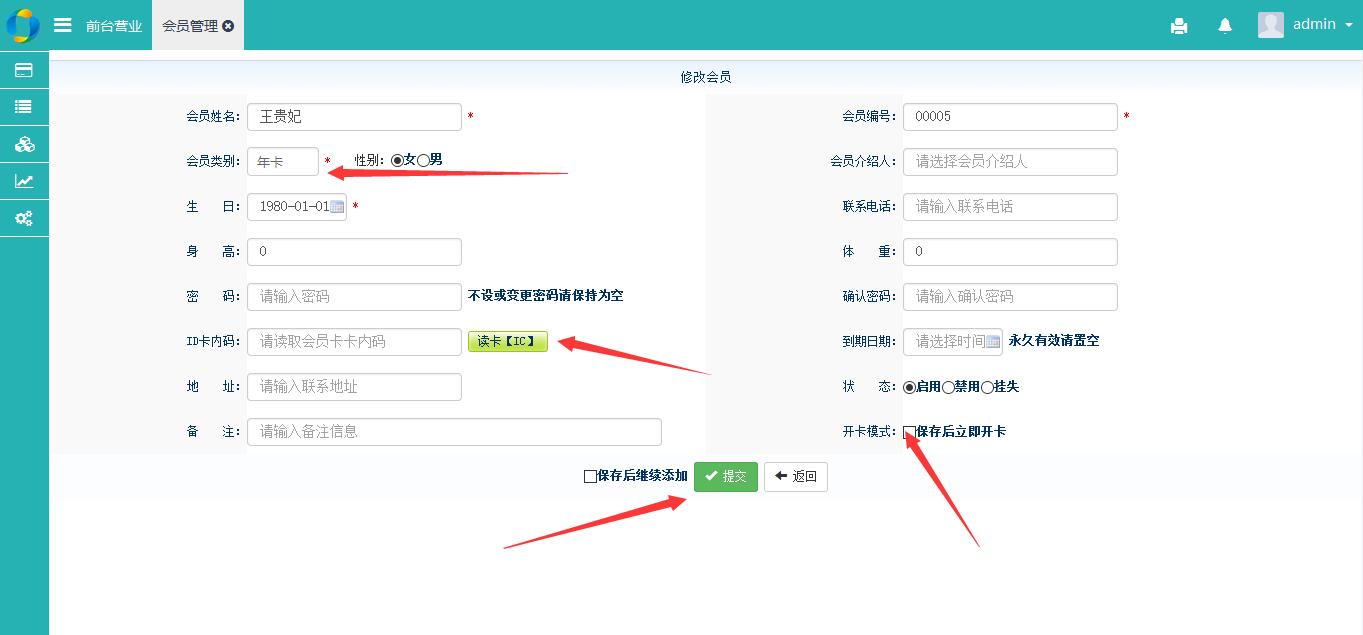The height and width of the screenshot is (635, 1363).
Task: Switch to the 前台营业 tab
Action: [113, 26]
